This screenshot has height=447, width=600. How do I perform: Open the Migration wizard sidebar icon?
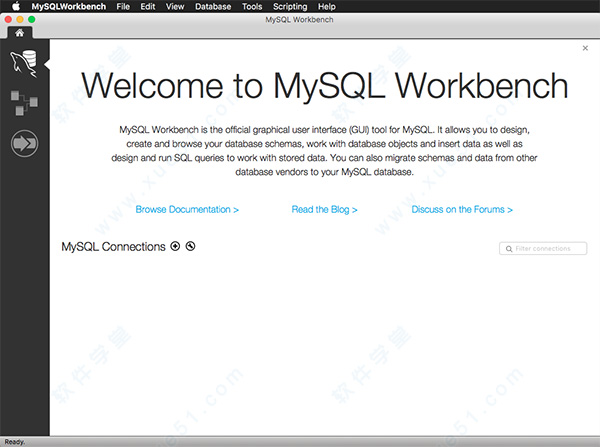pos(24,144)
